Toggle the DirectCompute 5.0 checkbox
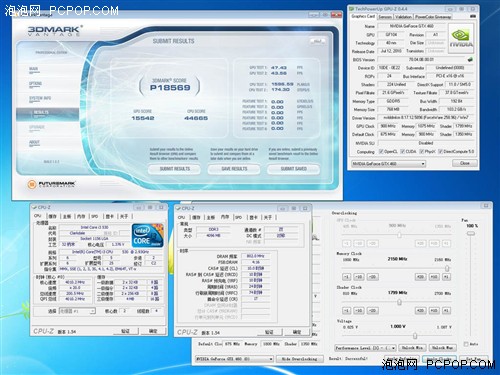 440,152
